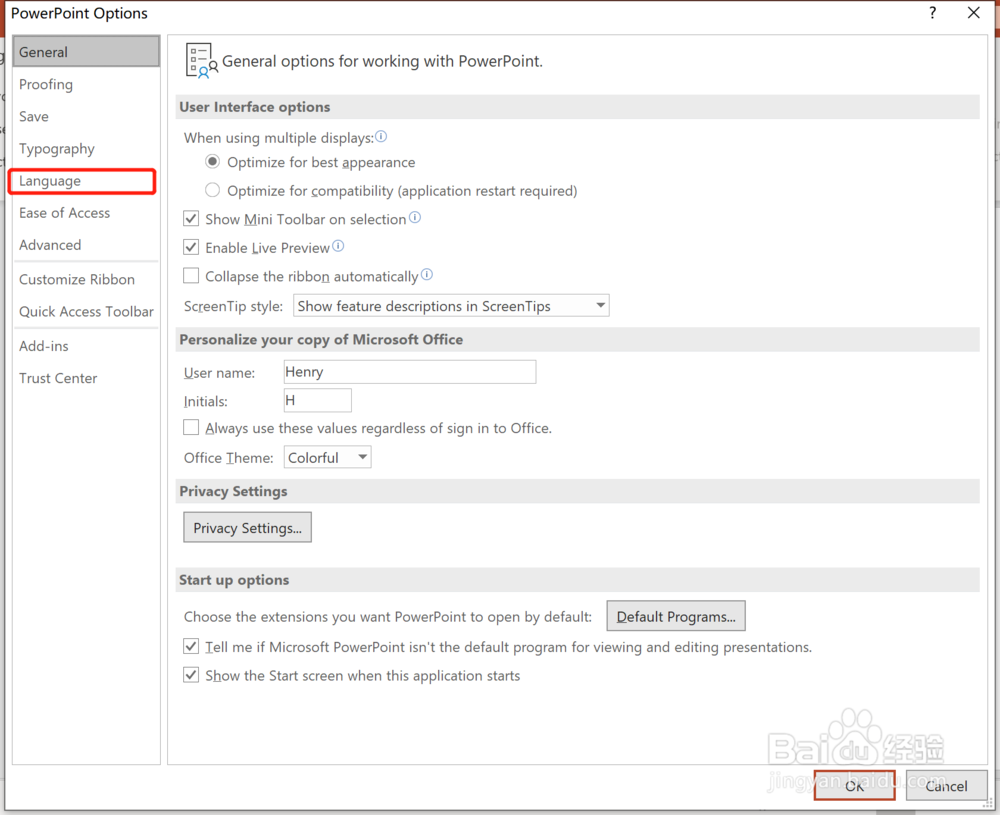
Task: Open the Save category
Action: click(86, 116)
